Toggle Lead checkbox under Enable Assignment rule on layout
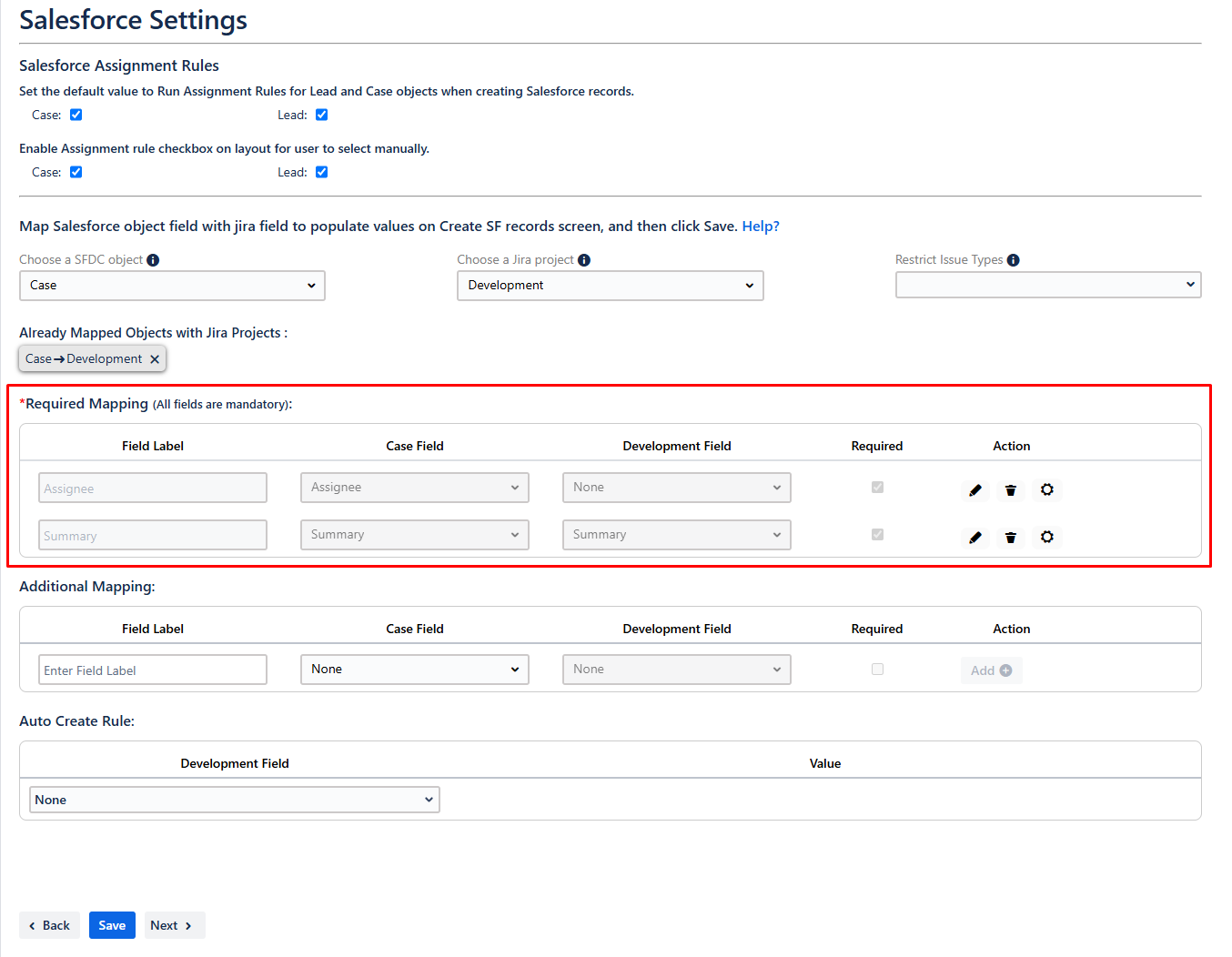This screenshot has width=1232, height=957. click(x=322, y=172)
